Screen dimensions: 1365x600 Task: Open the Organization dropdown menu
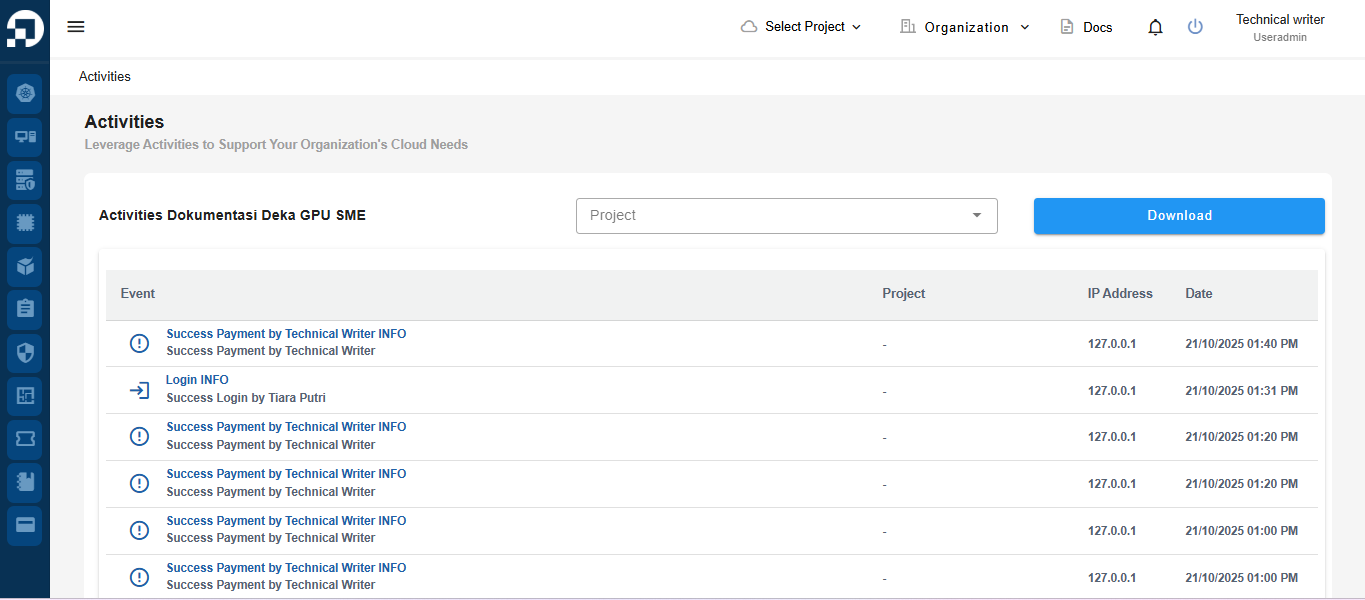click(965, 27)
